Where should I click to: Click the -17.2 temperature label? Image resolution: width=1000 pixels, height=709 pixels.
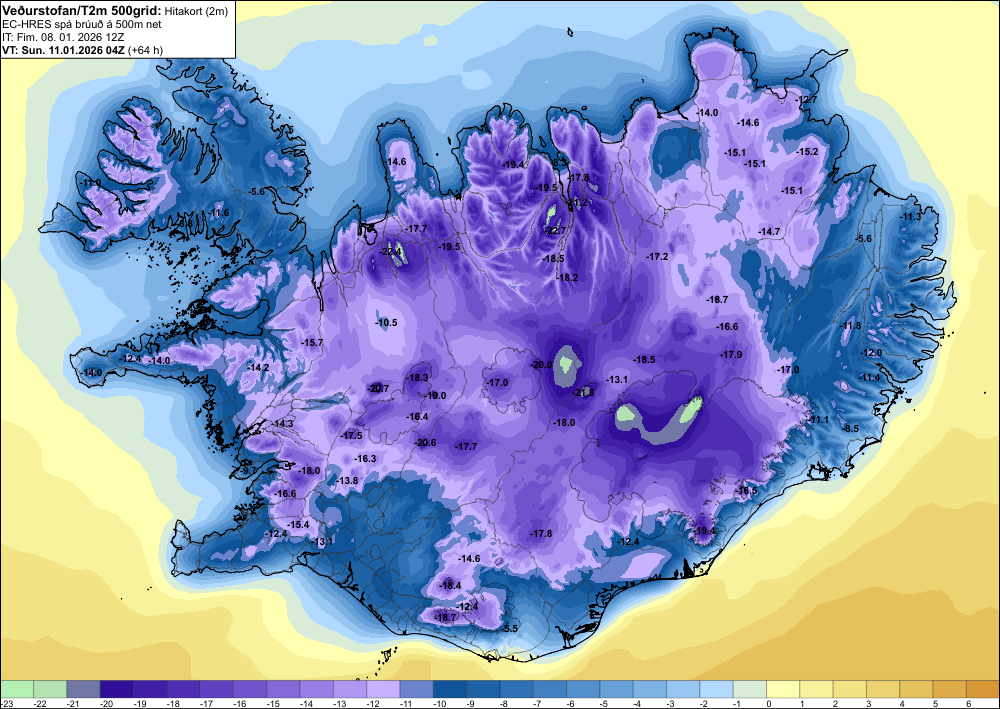tap(658, 256)
